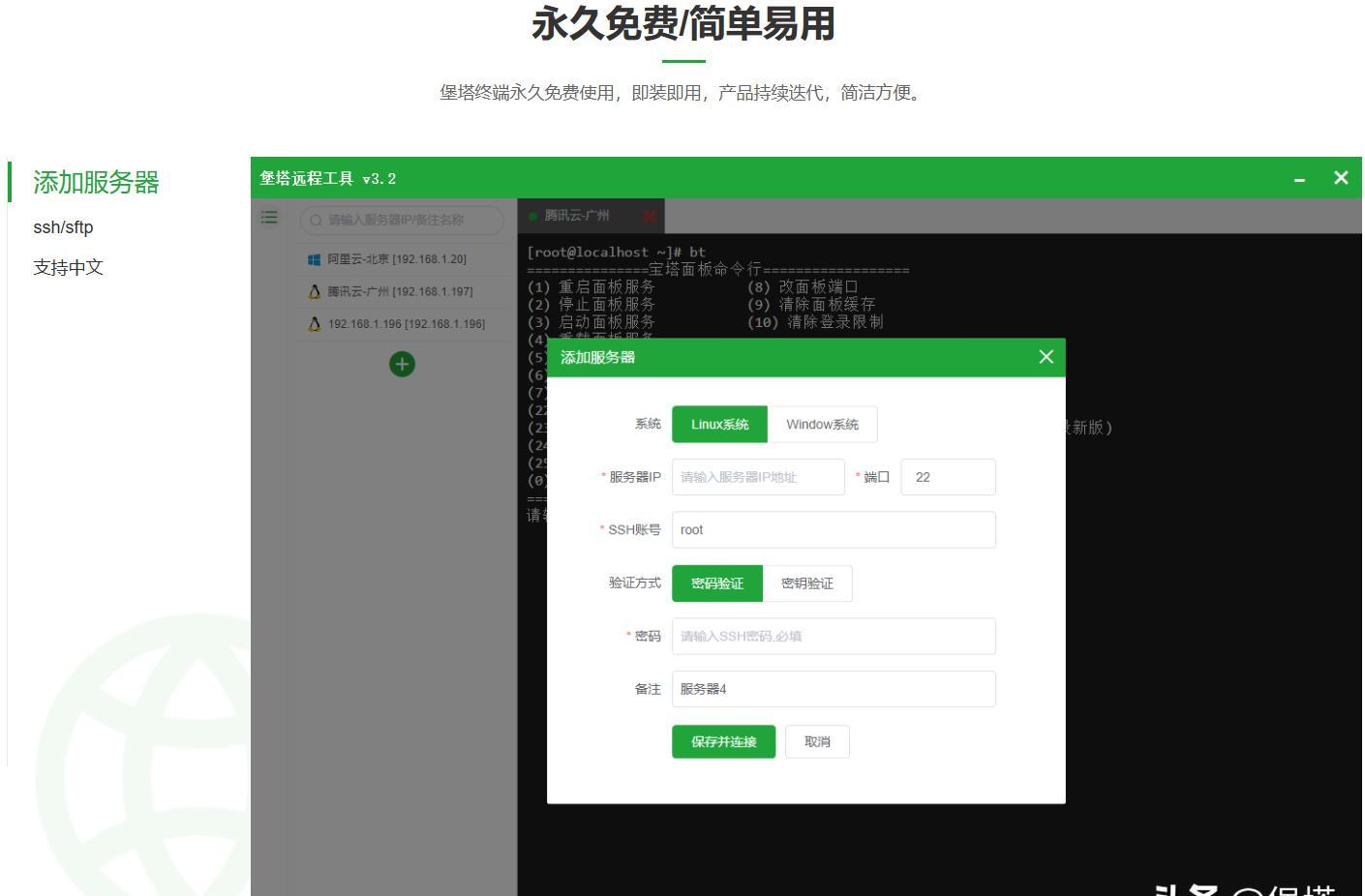Minimize the 堡塔远程工具 window

point(1299,179)
